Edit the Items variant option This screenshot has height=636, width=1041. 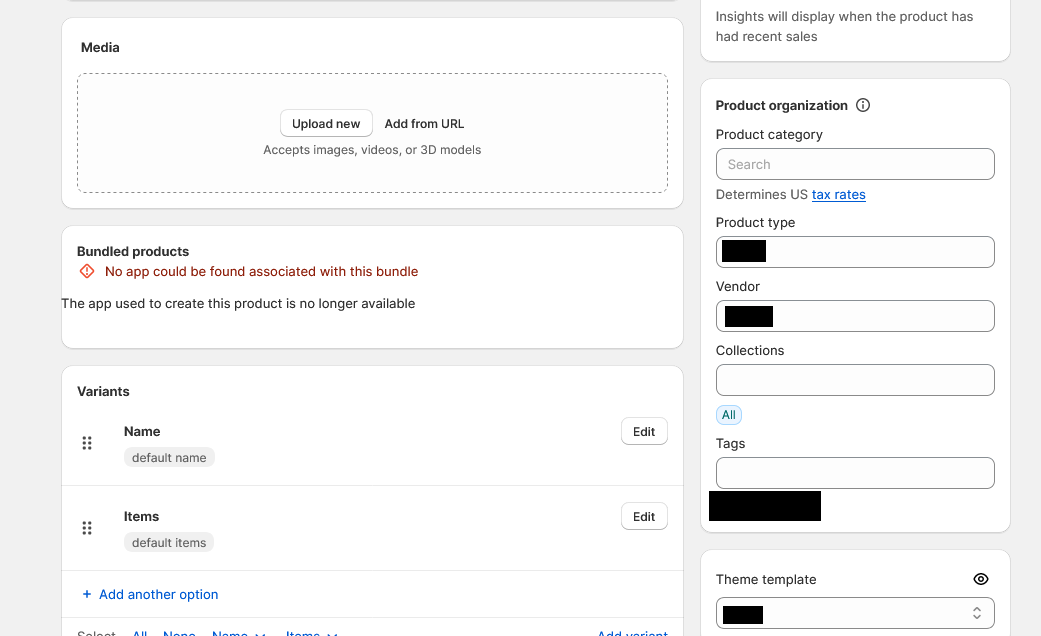(x=644, y=517)
